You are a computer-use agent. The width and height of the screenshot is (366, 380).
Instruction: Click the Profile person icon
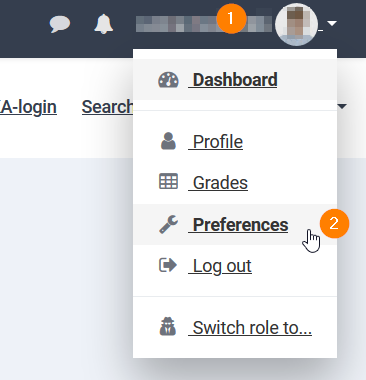168,141
